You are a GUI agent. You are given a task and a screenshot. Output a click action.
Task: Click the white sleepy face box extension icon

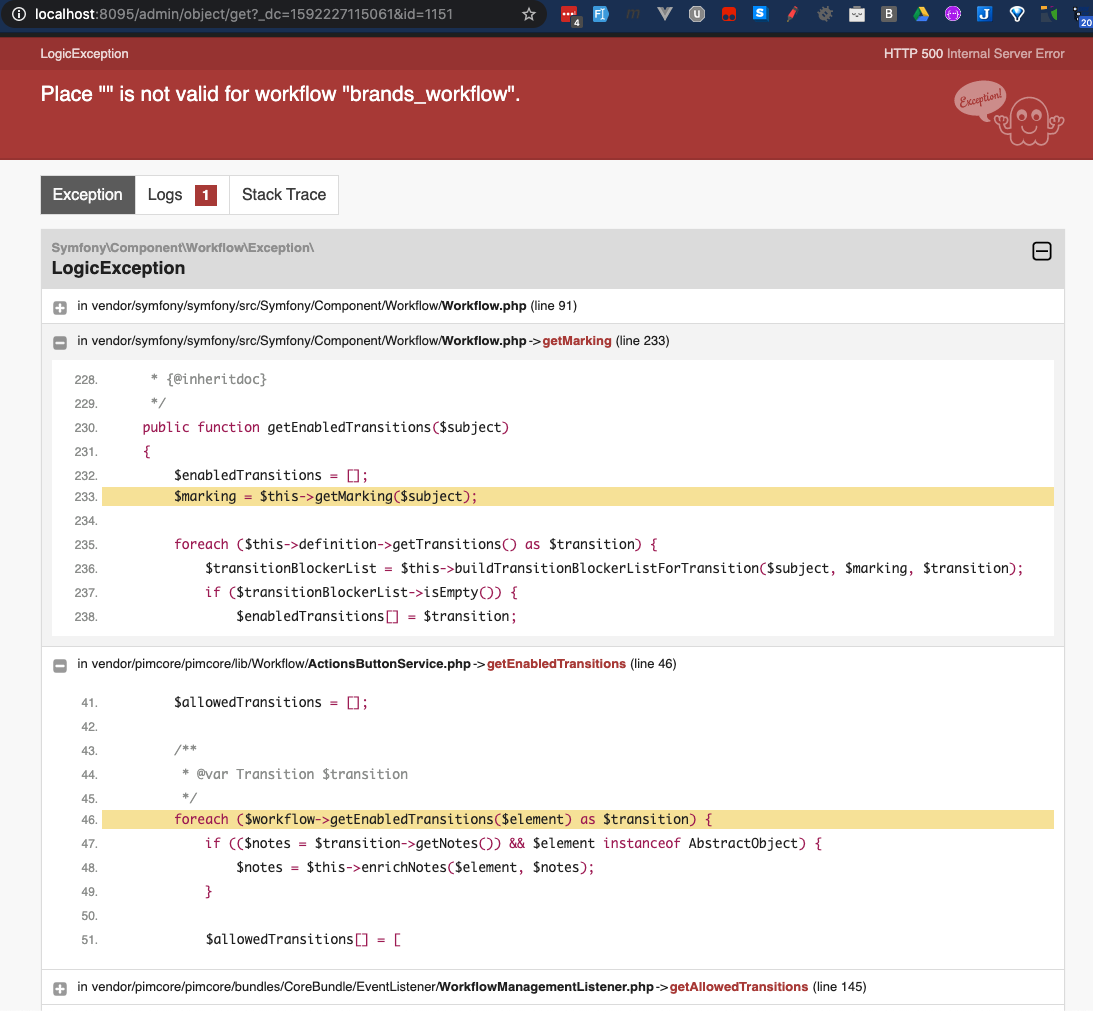pyautogui.click(x=857, y=14)
